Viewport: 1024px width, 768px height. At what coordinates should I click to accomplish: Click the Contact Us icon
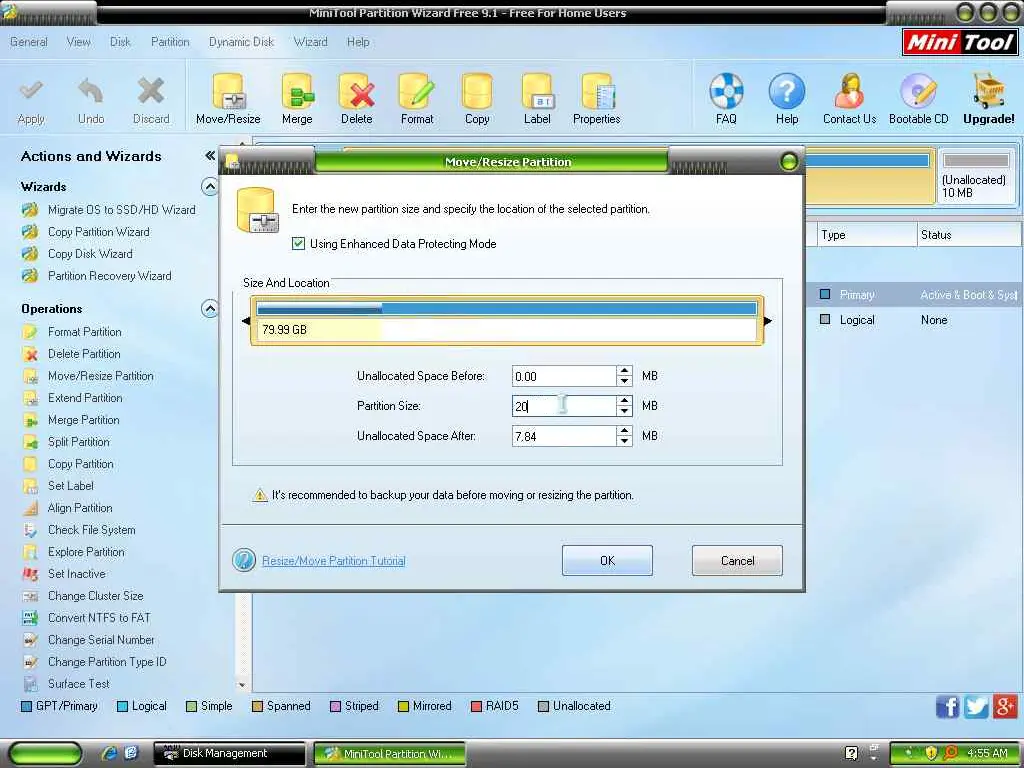pos(849,91)
